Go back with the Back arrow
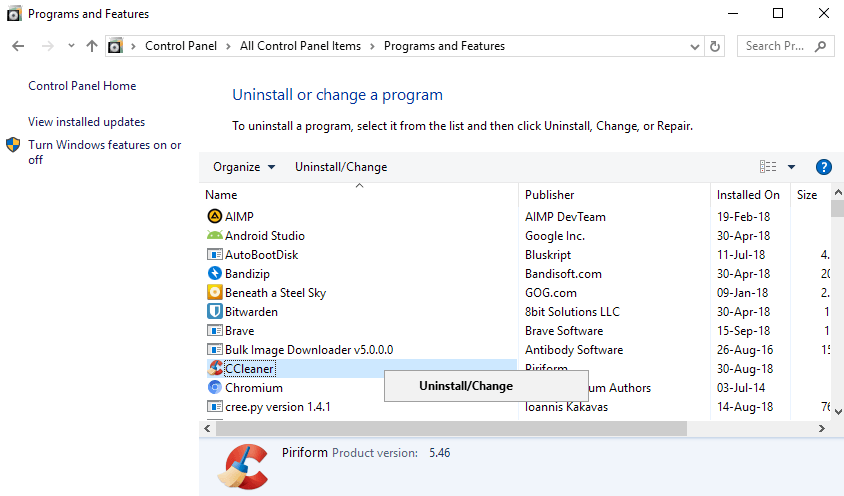This screenshot has height=496, width=844. pyautogui.click(x=18, y=46)
